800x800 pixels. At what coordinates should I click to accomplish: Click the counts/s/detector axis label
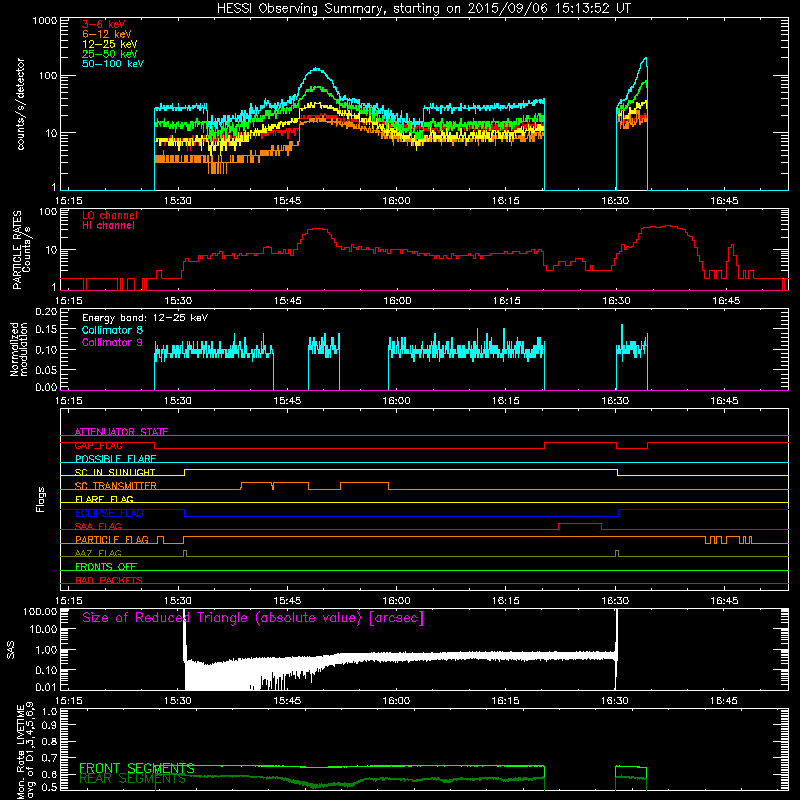(x=20, y=104)
